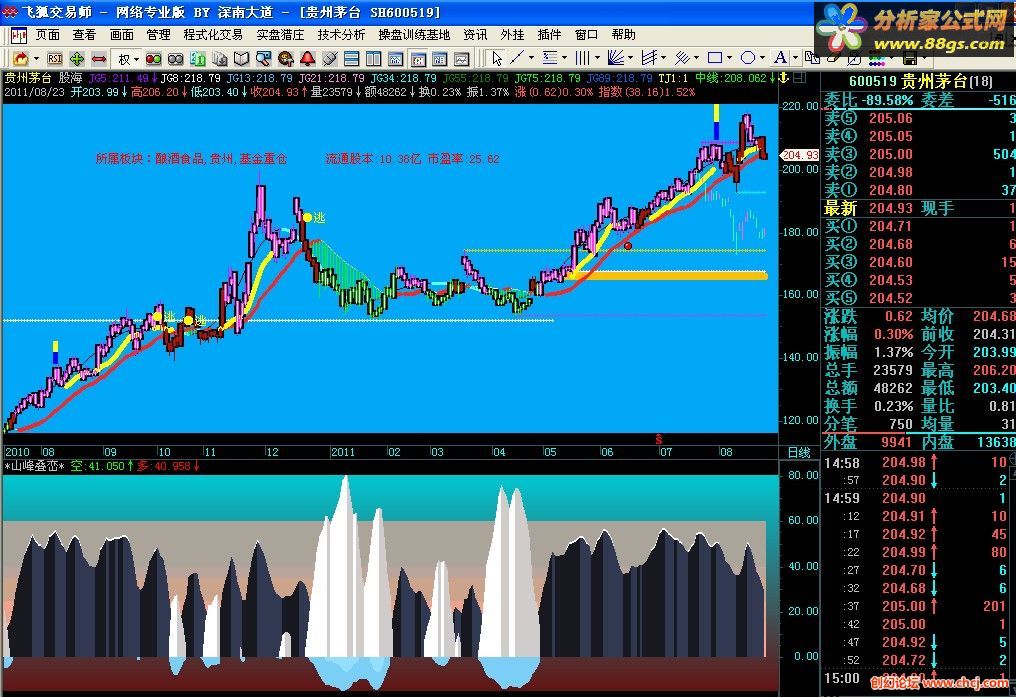
Task: Click the 贵州茅台 stock name label
Action: [x=28, y=78]
